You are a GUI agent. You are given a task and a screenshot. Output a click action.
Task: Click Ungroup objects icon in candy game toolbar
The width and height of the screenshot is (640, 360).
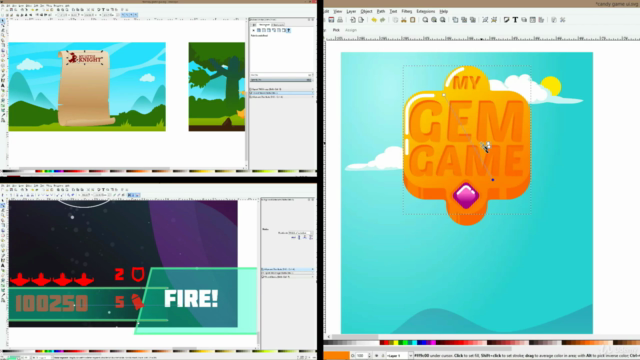[x=494, y=20]
